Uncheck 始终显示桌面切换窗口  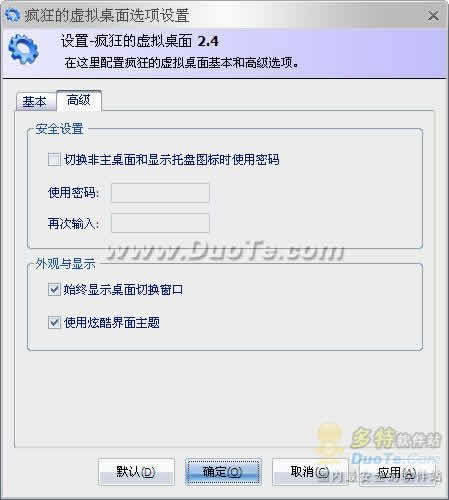(54, 290)
